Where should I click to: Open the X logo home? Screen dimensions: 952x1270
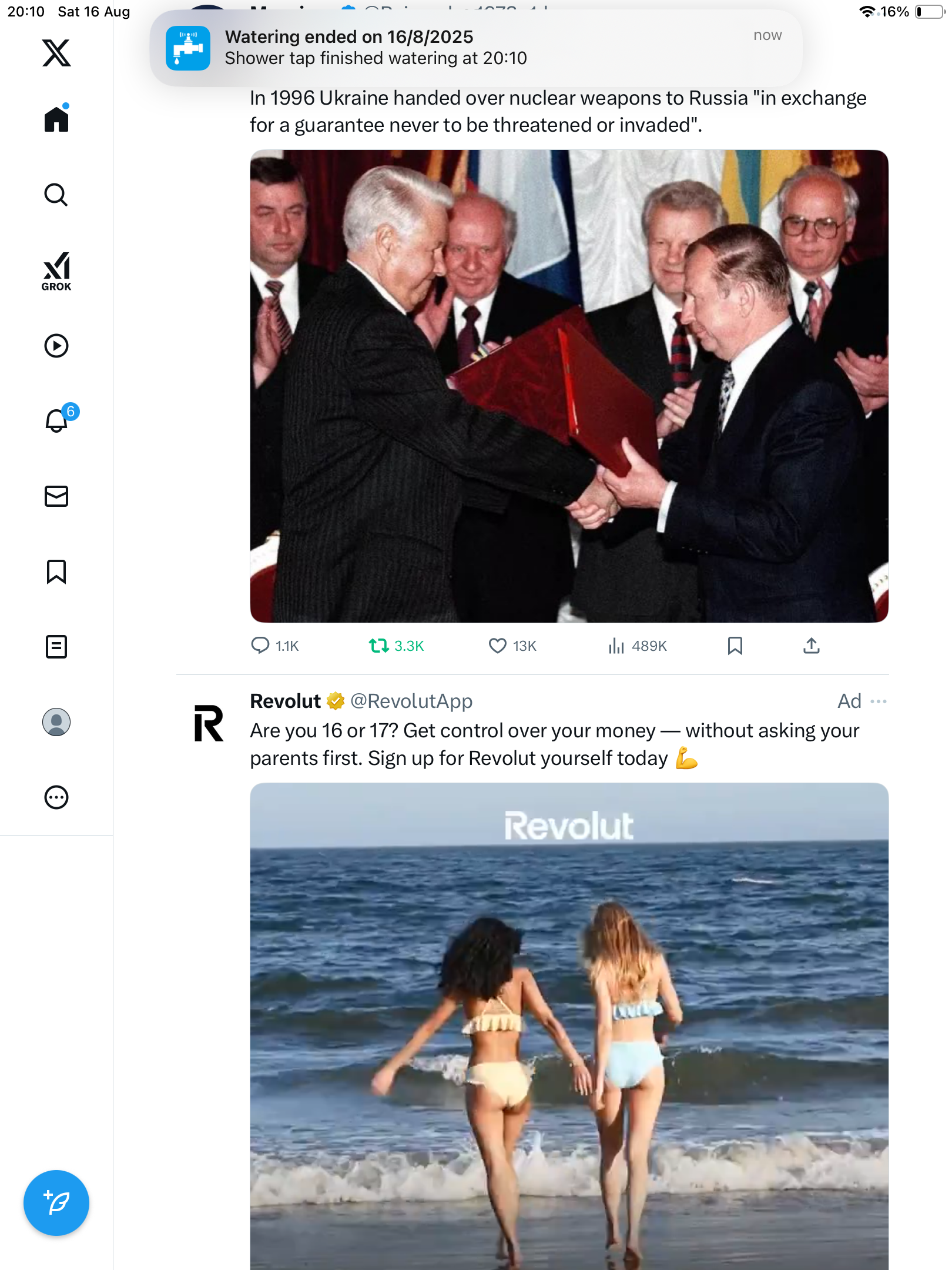point(56,53)
